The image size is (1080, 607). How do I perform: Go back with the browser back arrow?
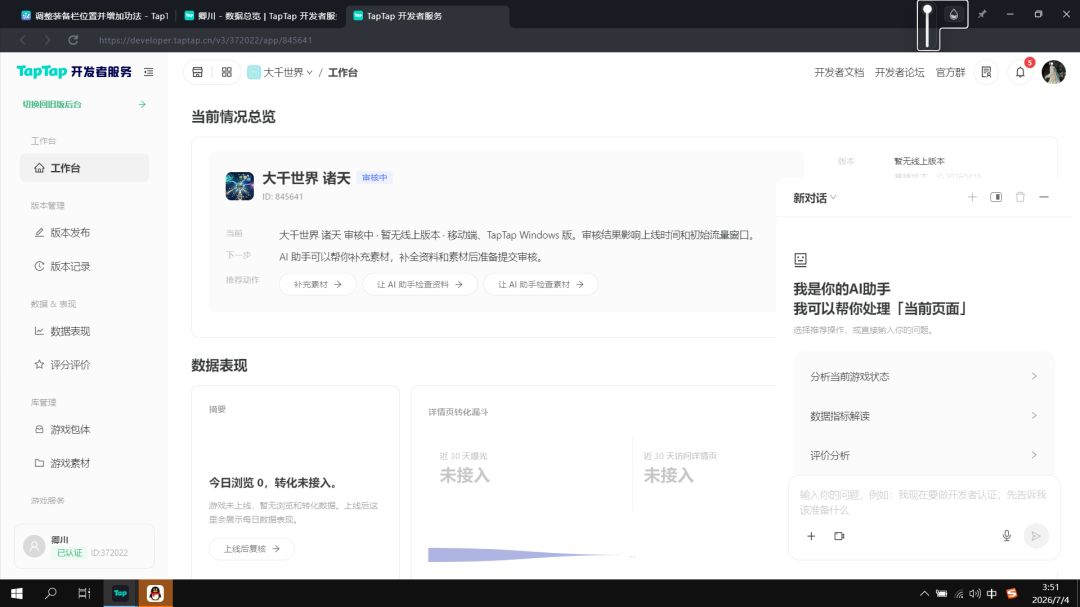point(23,40)
